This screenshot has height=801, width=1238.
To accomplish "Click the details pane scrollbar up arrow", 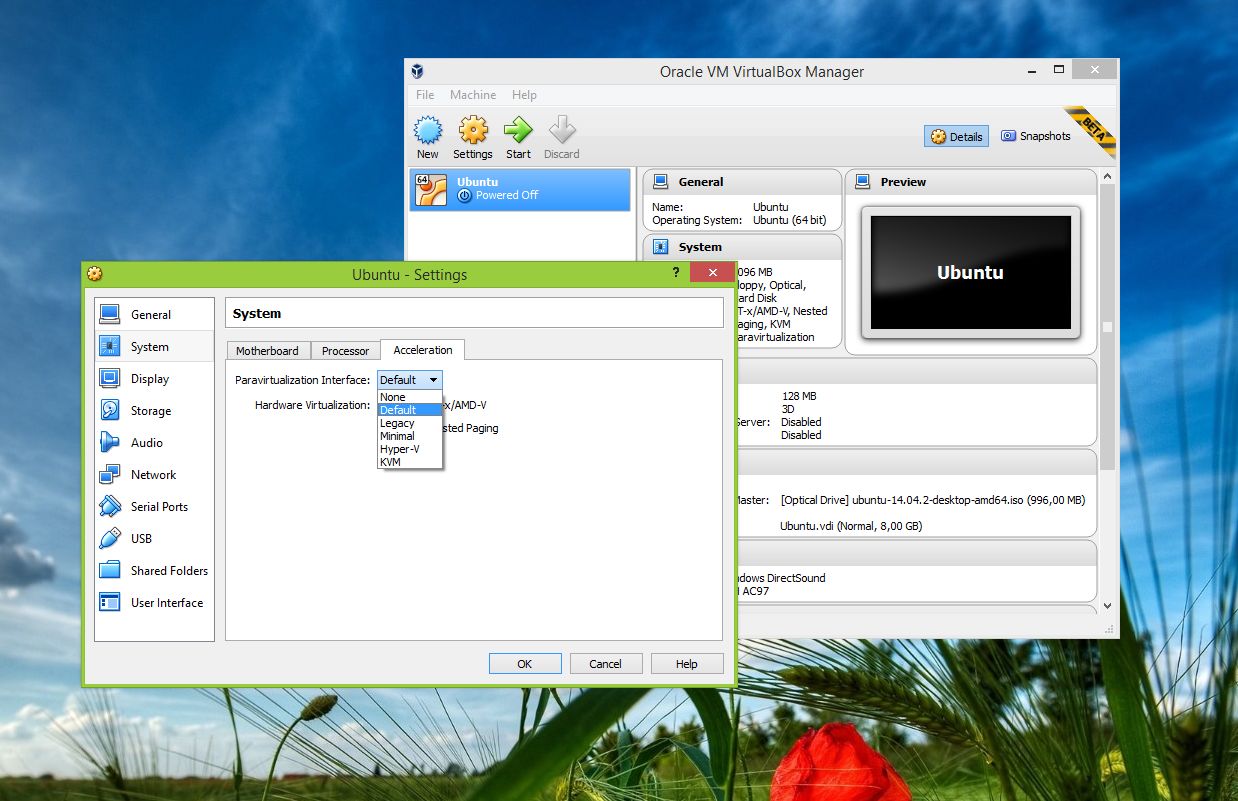I will click(1107, 176).
